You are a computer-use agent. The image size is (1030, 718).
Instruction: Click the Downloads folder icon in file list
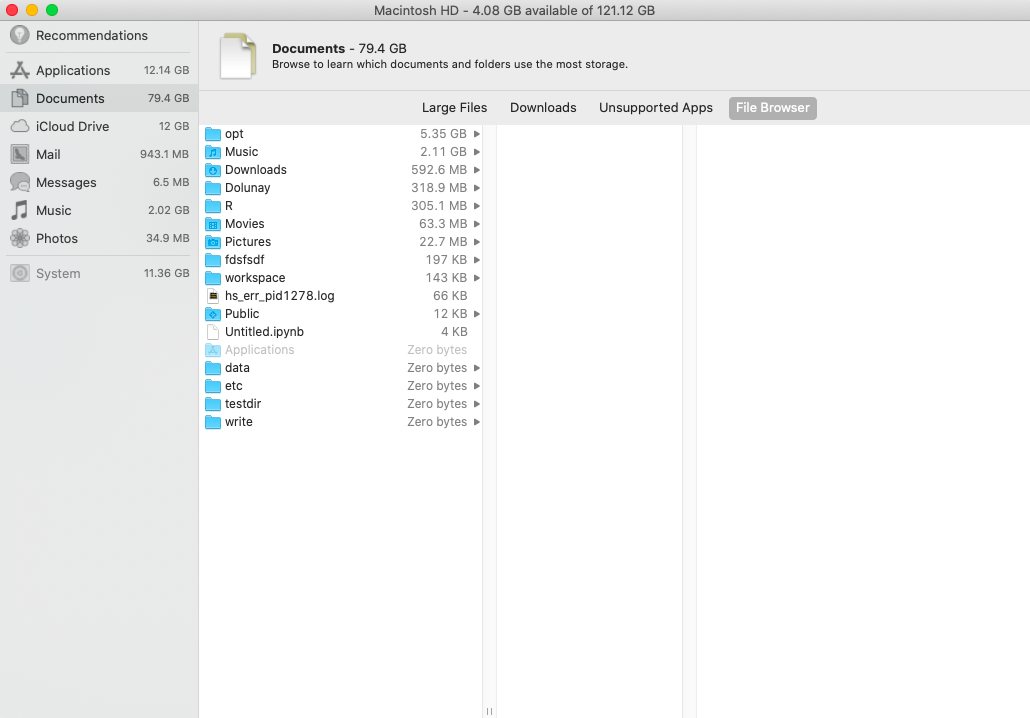coord(213,170)
